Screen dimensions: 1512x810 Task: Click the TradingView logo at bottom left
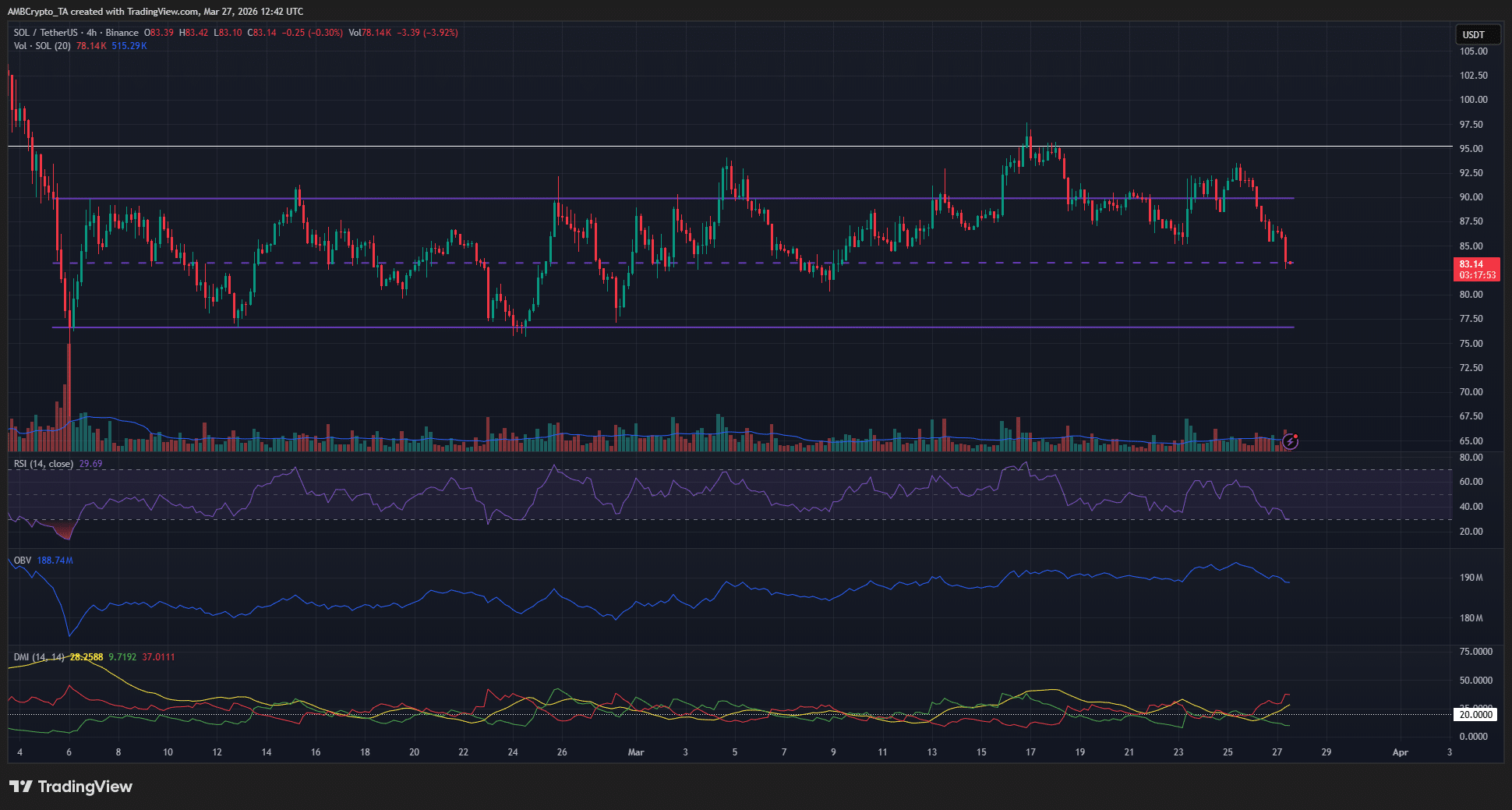tap(71, 787)
